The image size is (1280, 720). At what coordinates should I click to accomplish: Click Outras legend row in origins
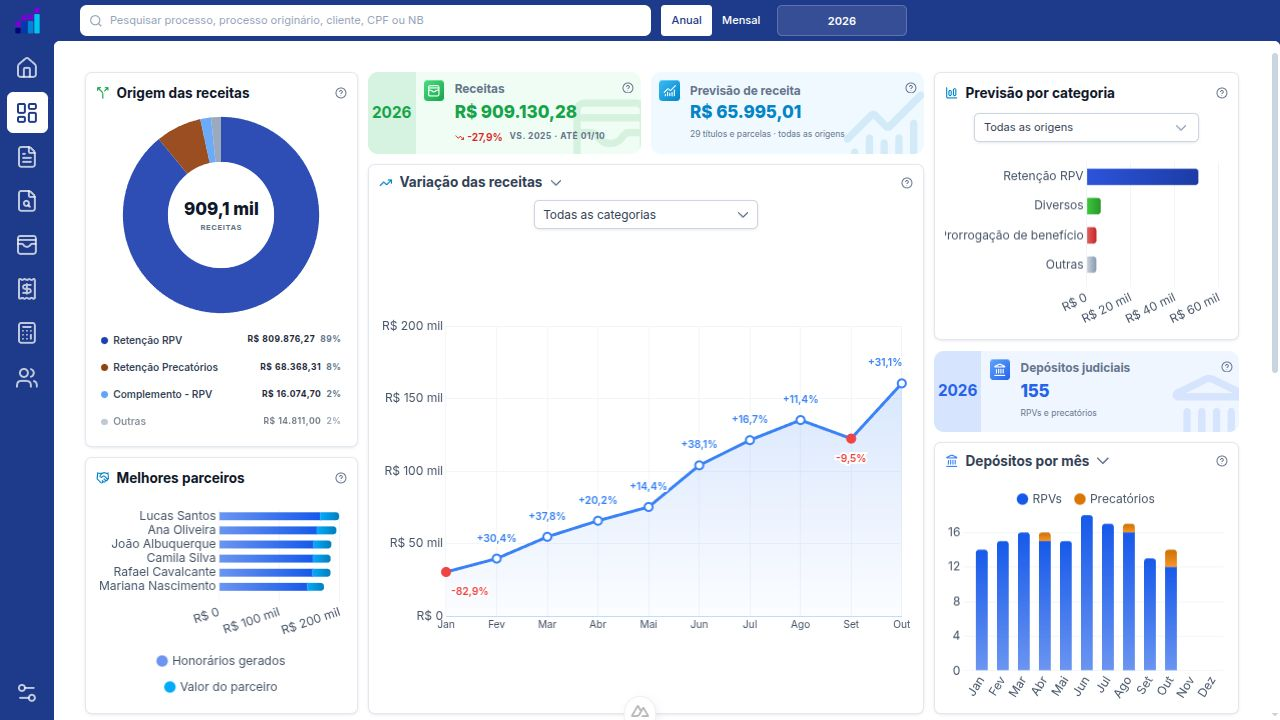221,421
